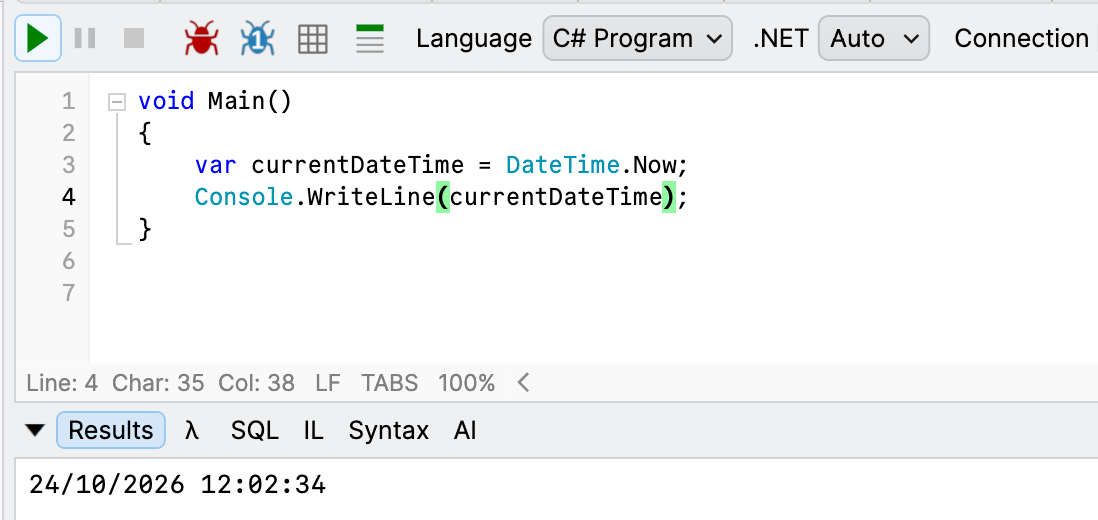Image resolution: width=1098 pixels, height=520 pixels.
Task: Collapse results panel with black triangle
Action: point(35,430)
